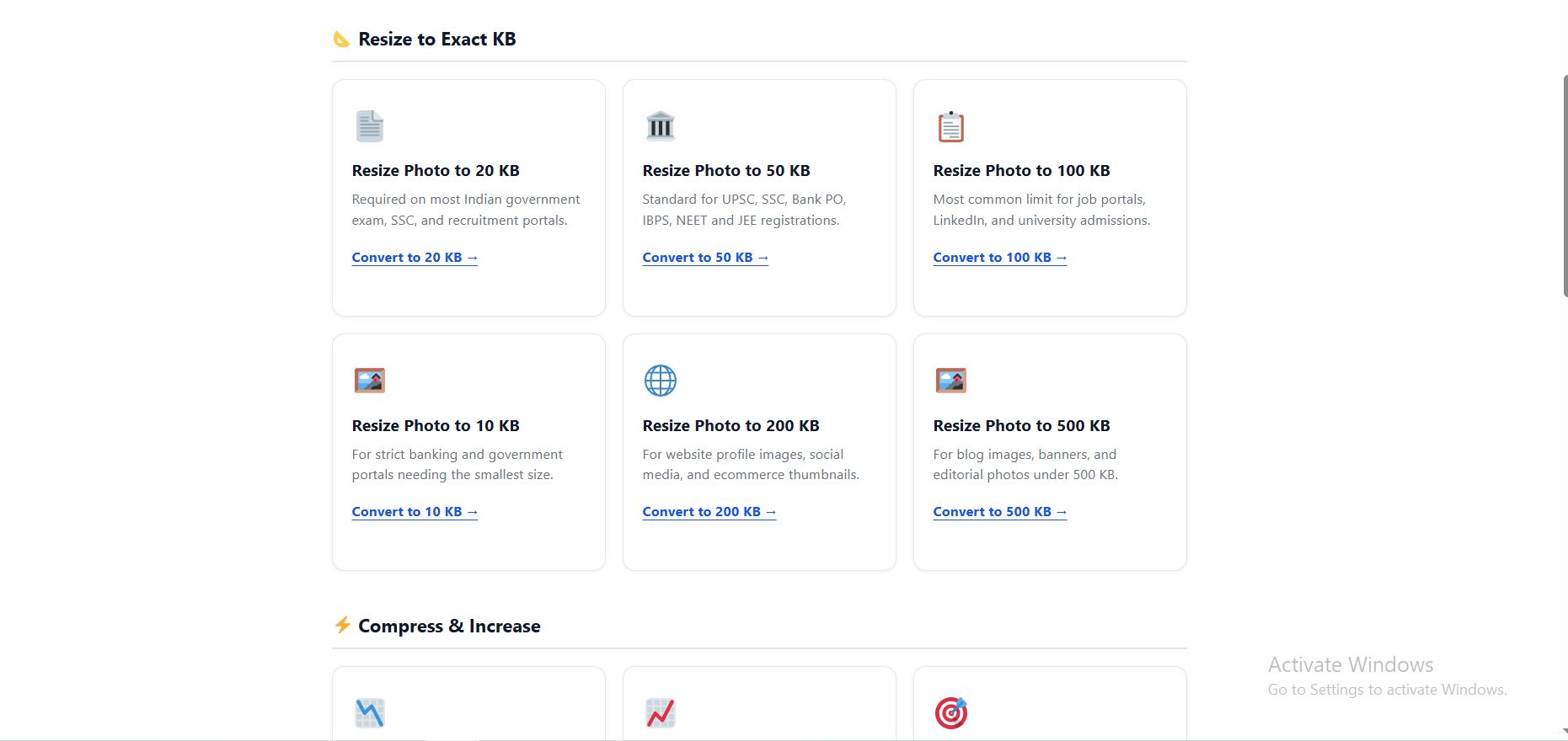
Task: Click the picture icon on 10 KB card
Action: point(369,381)
